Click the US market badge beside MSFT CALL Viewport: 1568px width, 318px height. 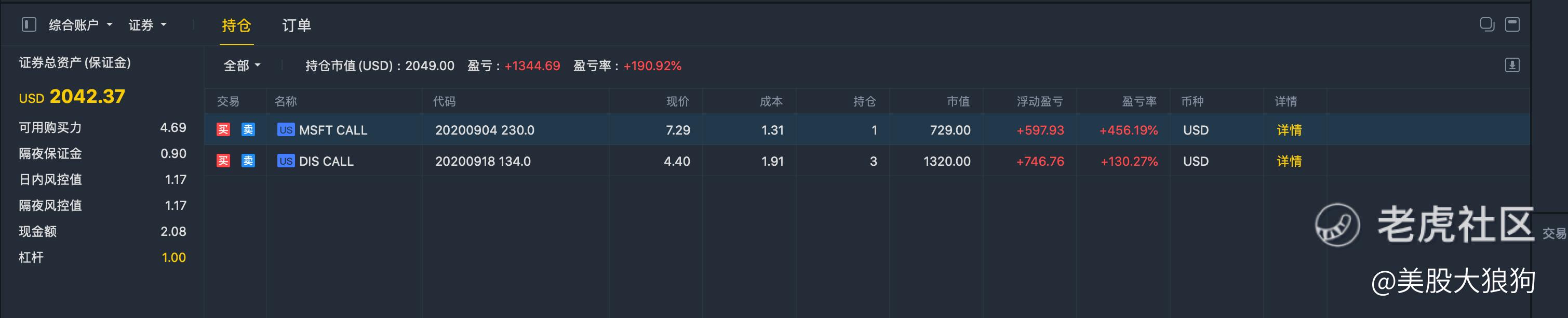click(x=286, y=130)
